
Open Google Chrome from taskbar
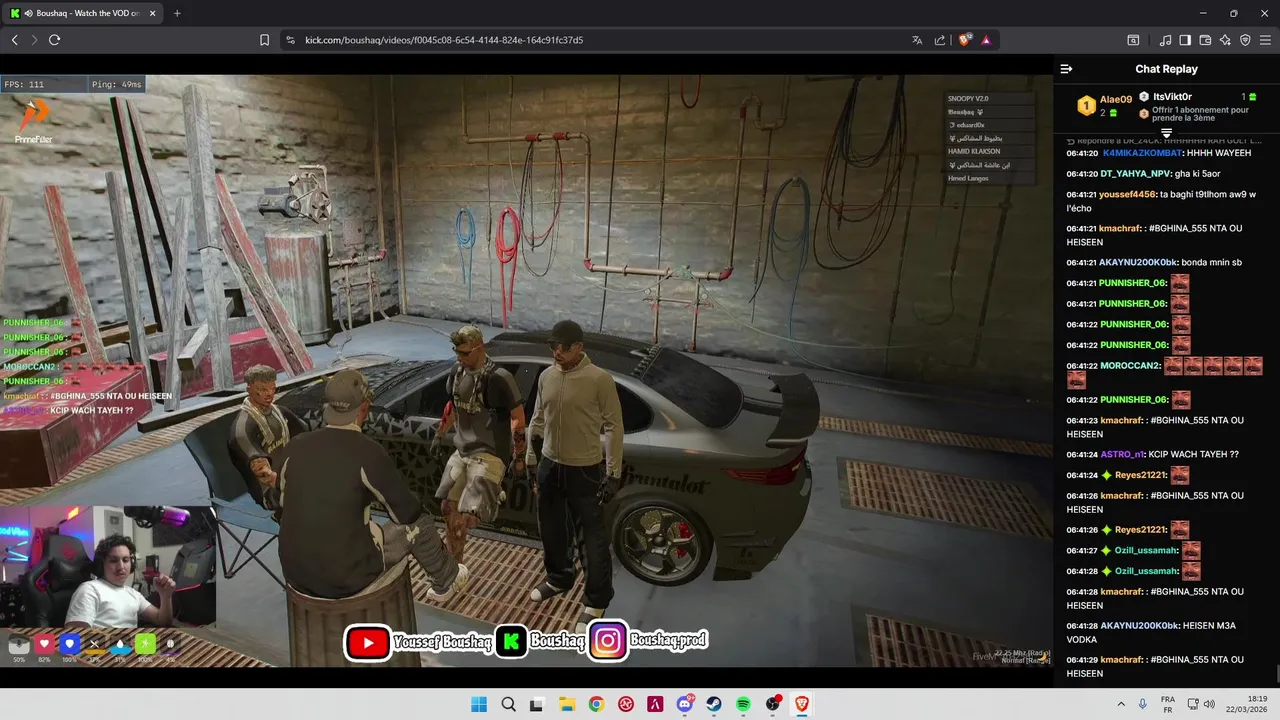click(596, 704)
